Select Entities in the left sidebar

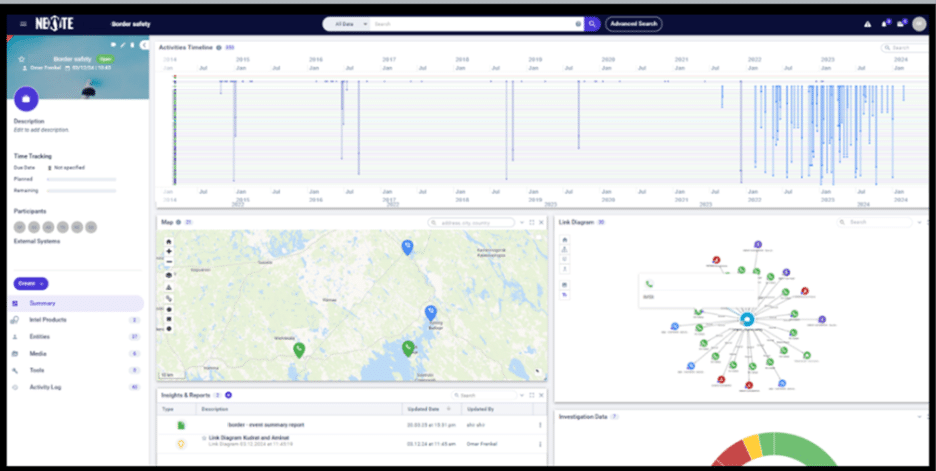pyautogui.click(x=42, y=337)
